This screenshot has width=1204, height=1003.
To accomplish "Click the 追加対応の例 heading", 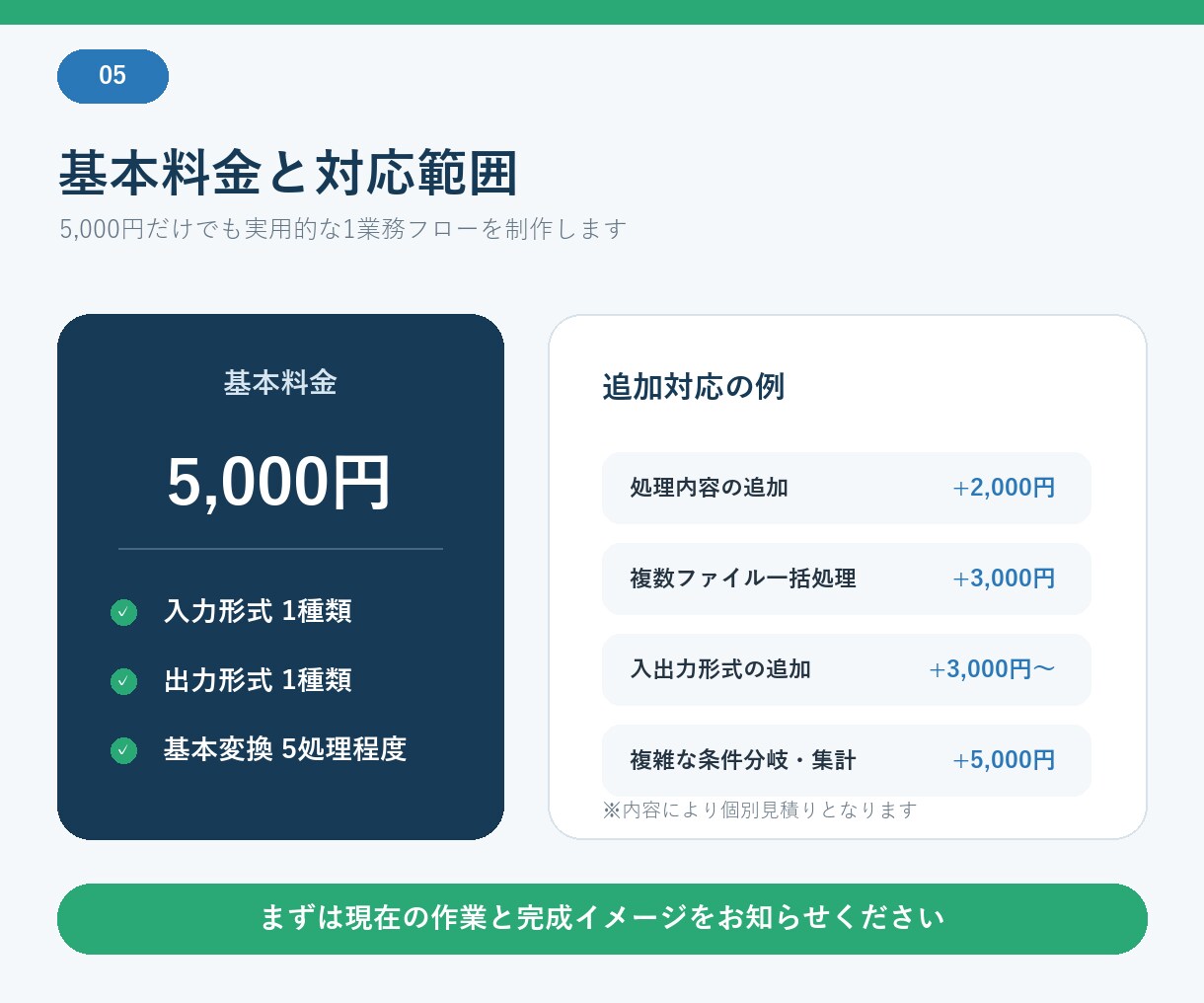I will [694, 386].
